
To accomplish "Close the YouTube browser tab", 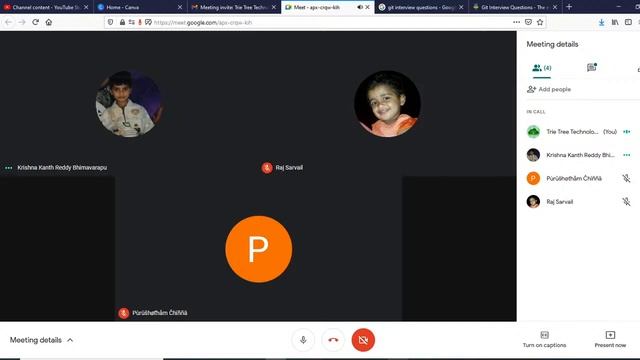I will (86, 7).
